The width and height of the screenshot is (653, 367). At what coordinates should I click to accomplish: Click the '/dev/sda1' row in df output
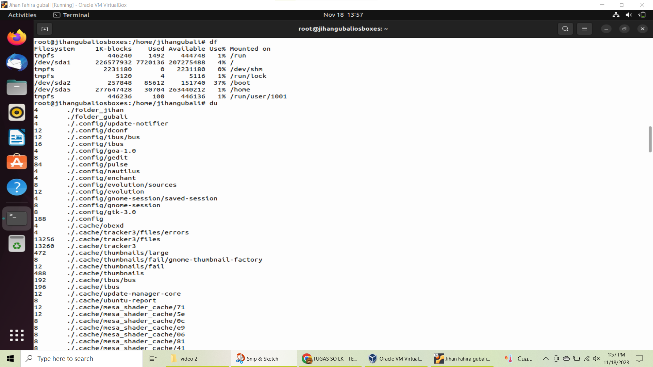134,62
